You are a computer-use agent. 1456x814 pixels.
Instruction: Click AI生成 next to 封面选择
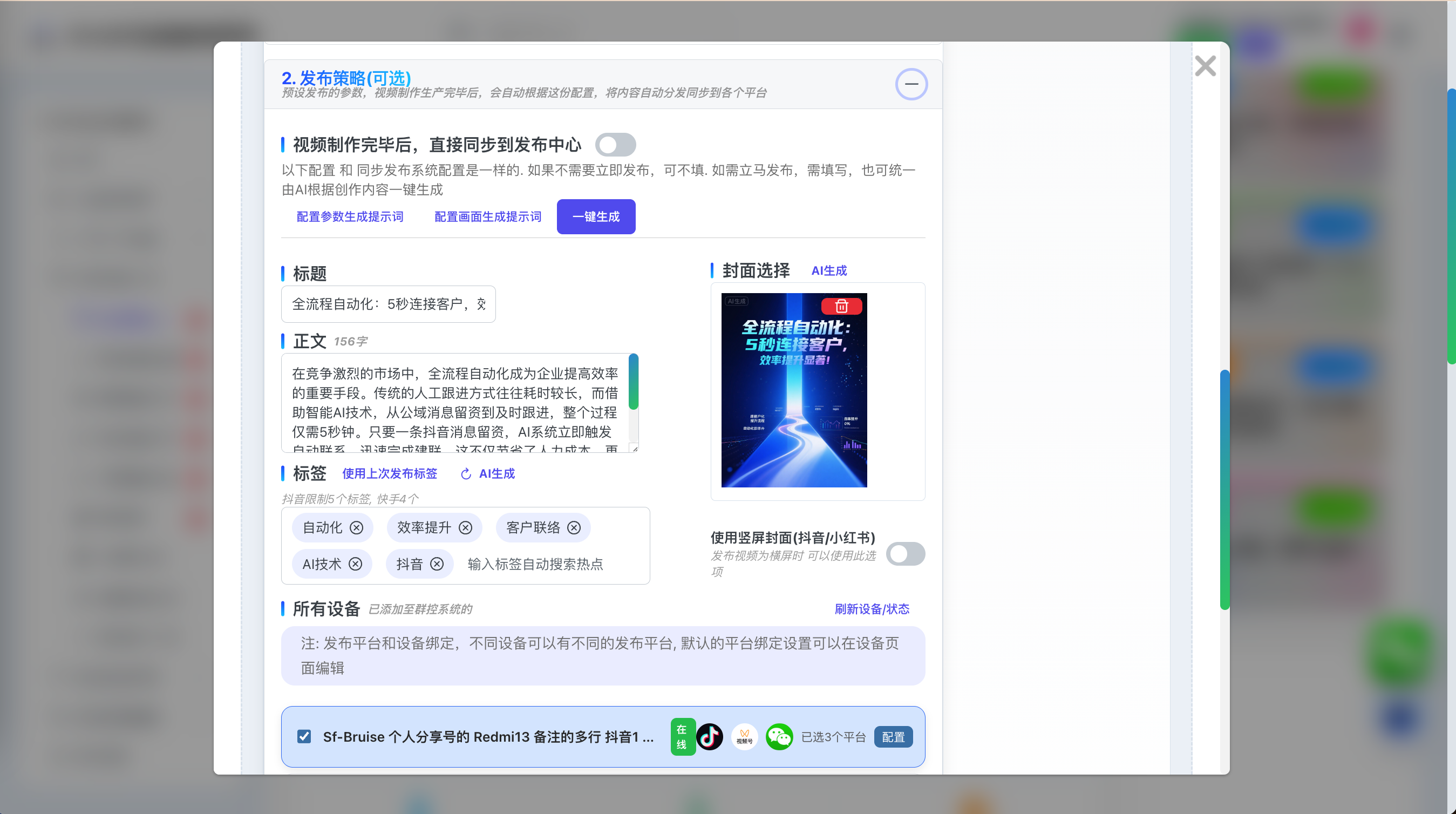tap(828, 271)
